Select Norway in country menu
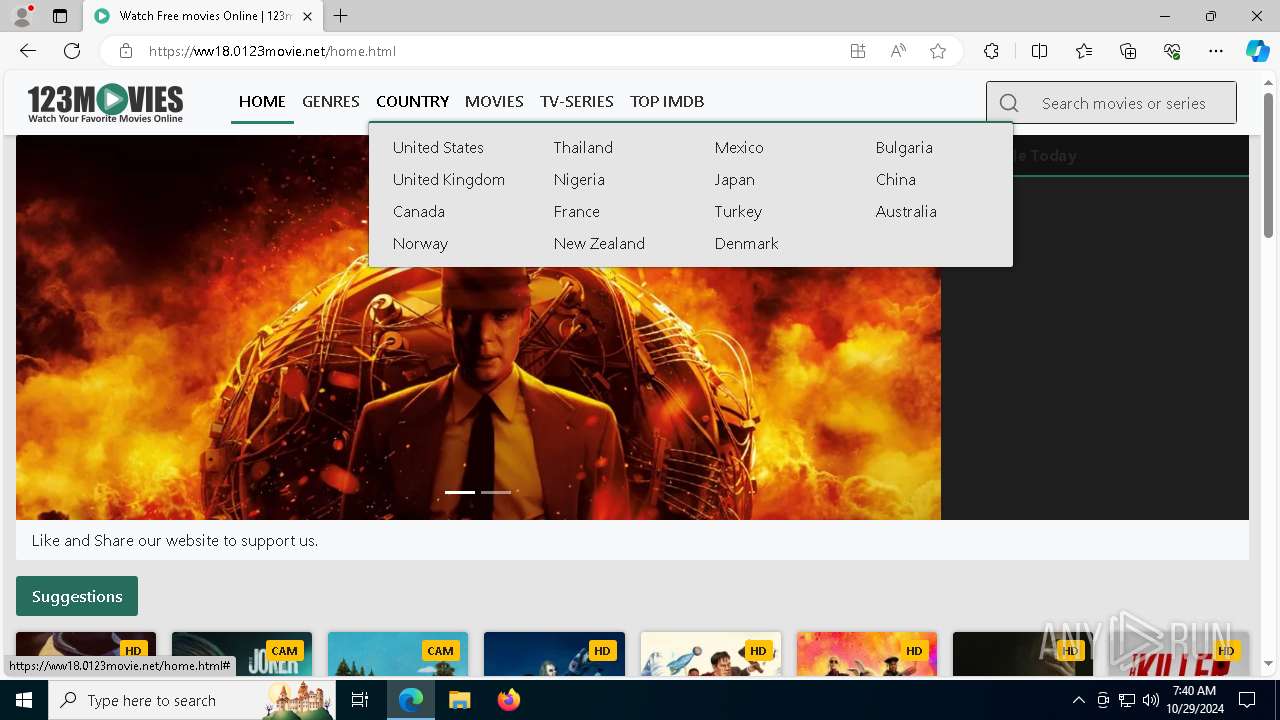1280x720 pixels. click(420, 243)
